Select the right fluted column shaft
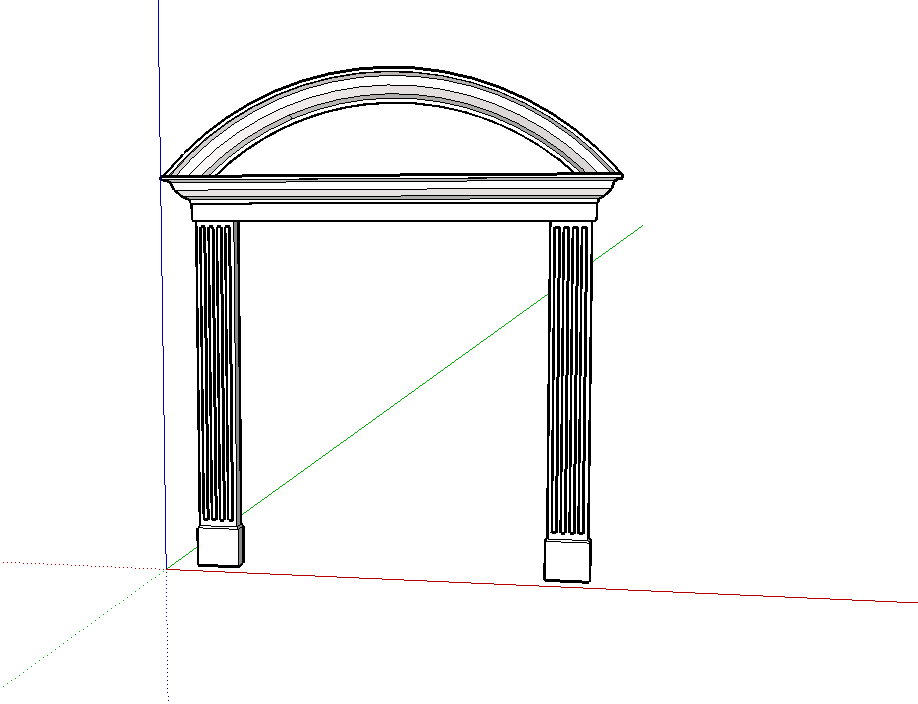 pos(569,380)
